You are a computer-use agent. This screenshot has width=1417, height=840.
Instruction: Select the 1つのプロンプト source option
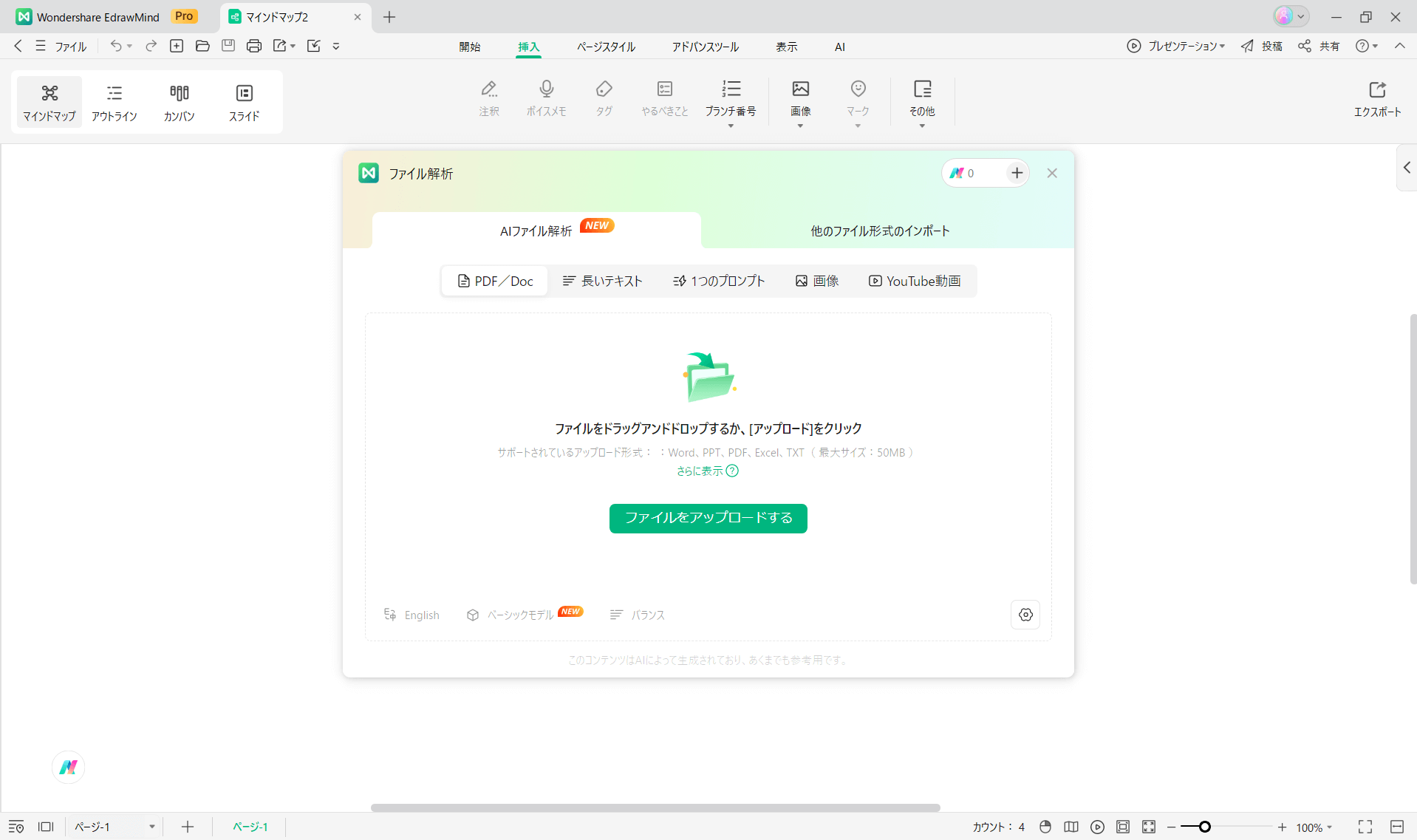(719, 281)
